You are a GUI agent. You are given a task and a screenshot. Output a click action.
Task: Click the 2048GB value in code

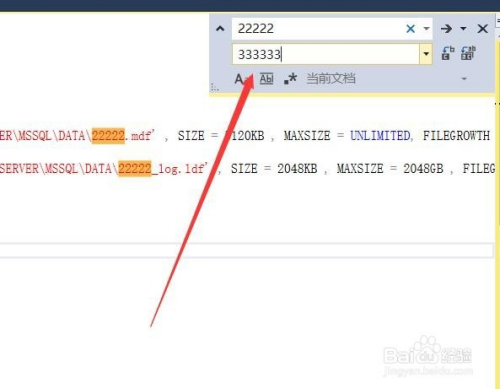(x=423, y=169)
